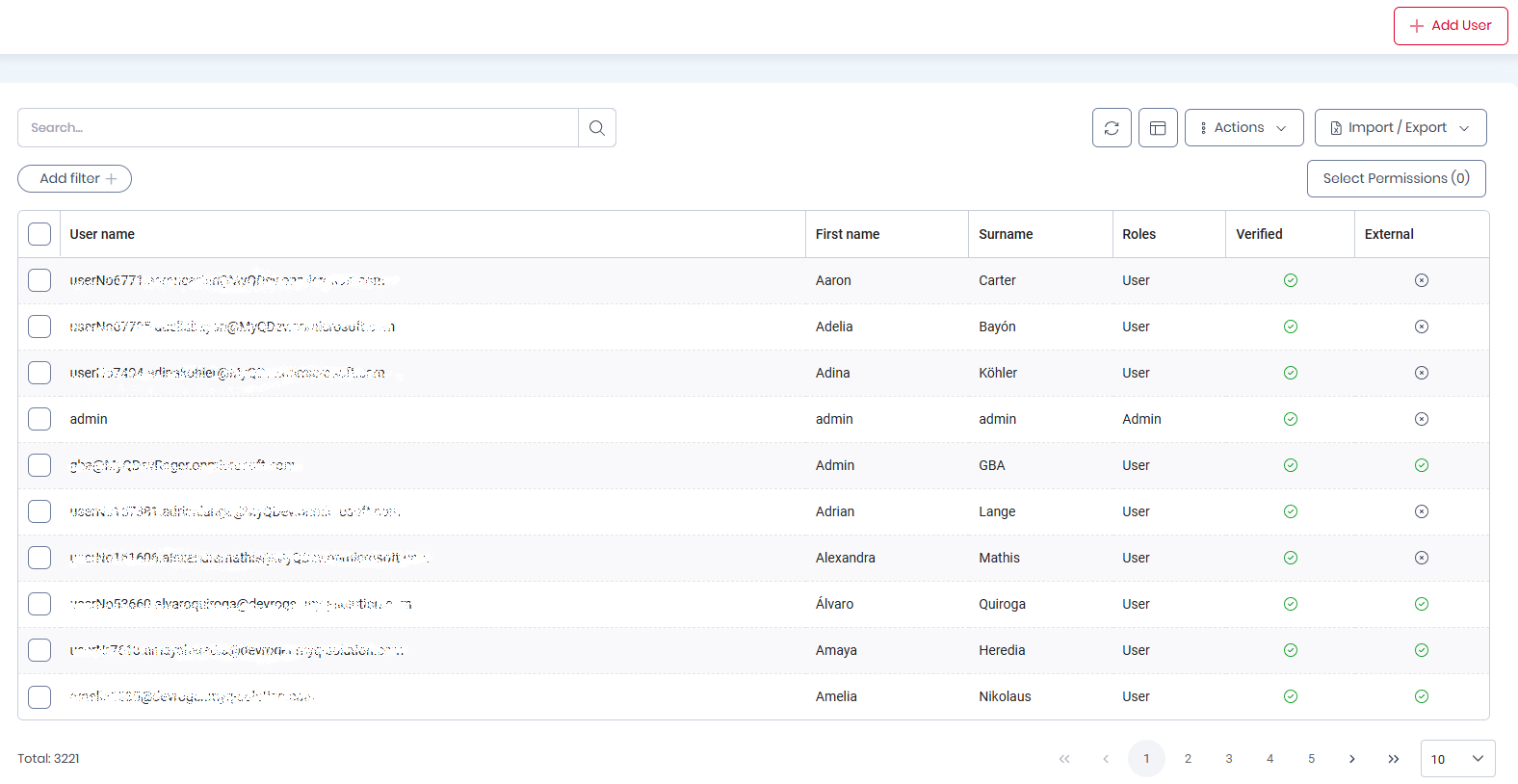
Task: Go to next page arrow
Action: click(1352, 759)
